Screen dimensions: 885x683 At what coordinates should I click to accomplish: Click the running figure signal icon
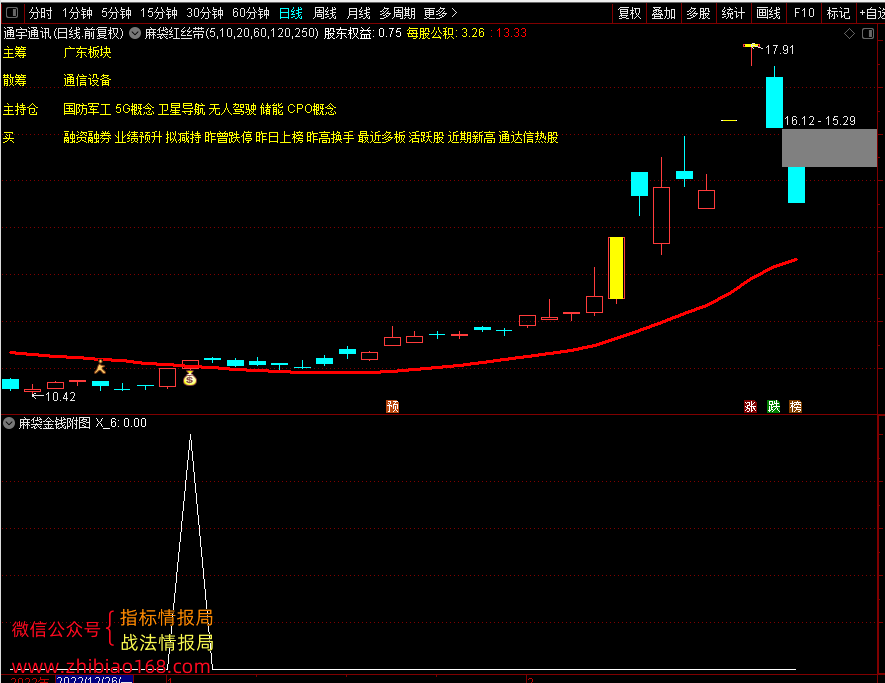[100, 366]
